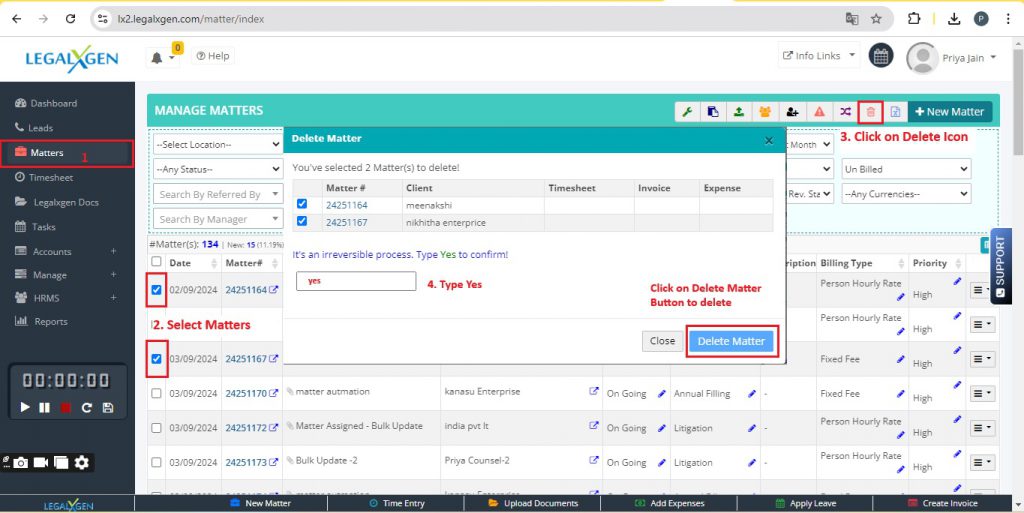The width and height of the screenshot is (1024, 513).
Task: Click the Delete Matter button
Action: [x=731, y=341]
